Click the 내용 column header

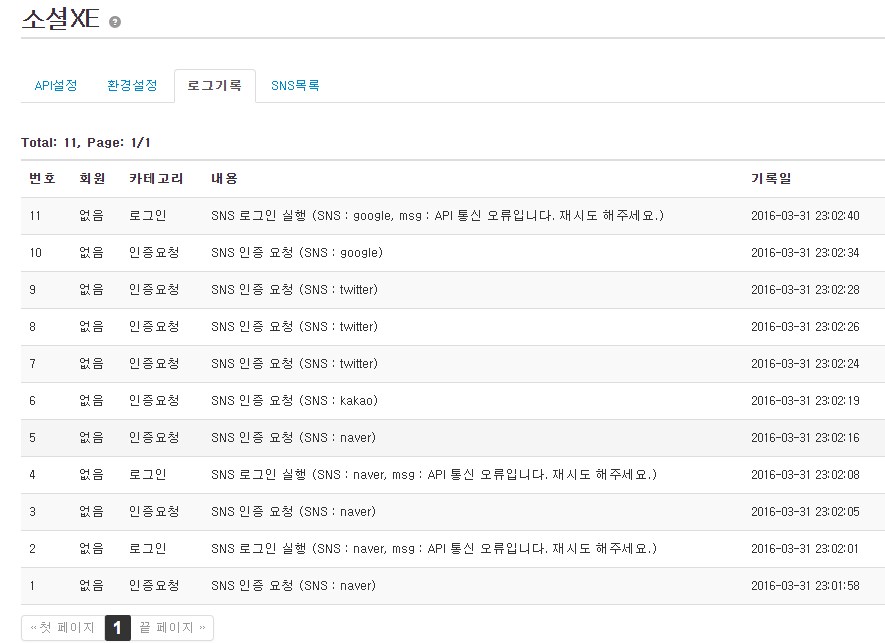click(x=224, y=179)
